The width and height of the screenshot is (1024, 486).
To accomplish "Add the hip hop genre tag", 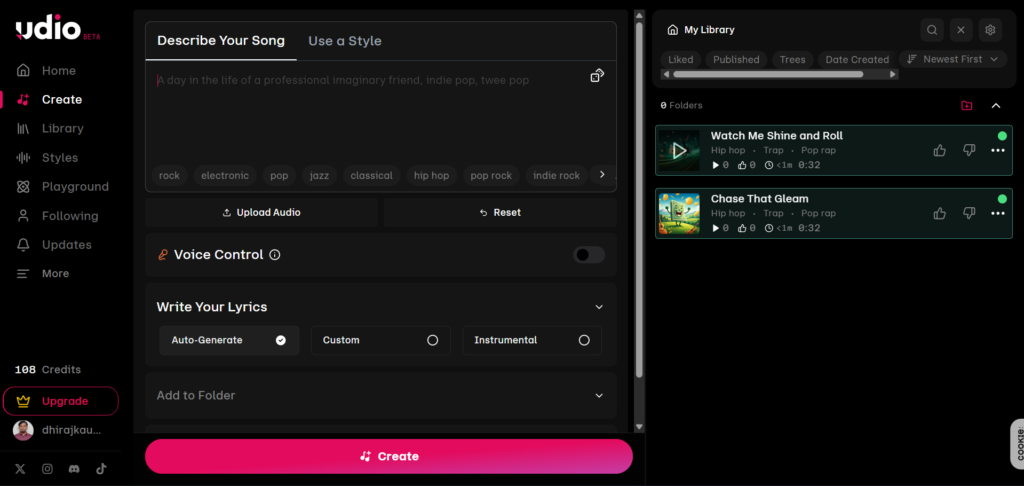I will (432, 176).
